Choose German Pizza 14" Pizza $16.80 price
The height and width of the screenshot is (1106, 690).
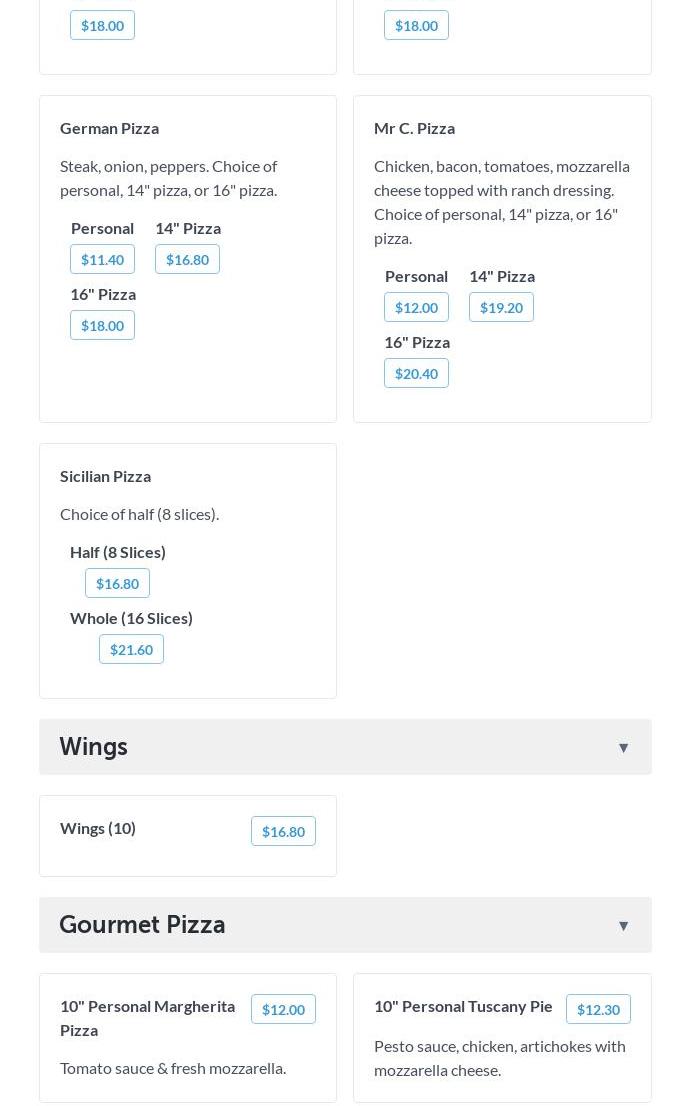point(187,260)
